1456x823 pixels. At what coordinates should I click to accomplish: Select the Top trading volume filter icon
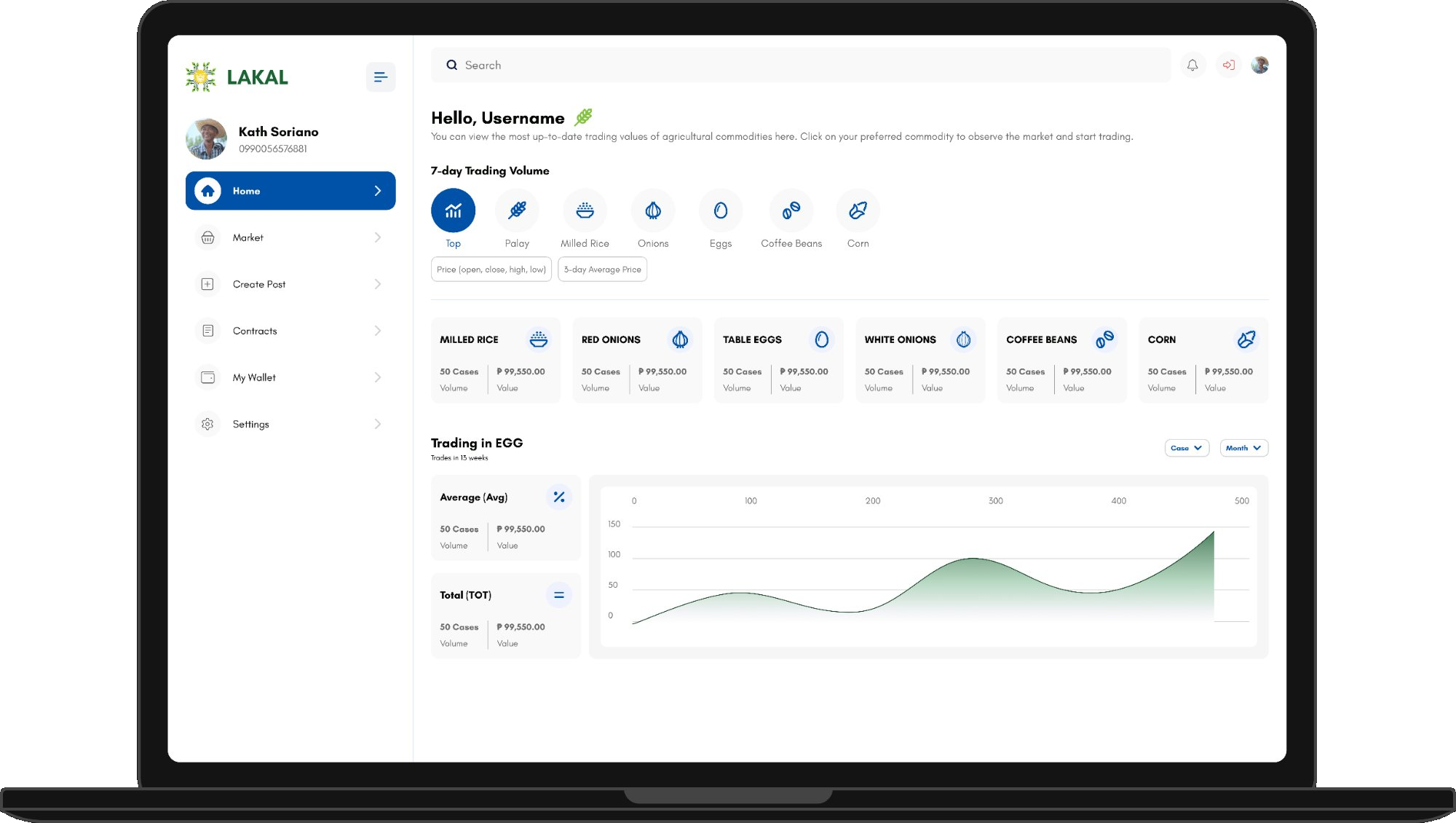tap(453, 210)
